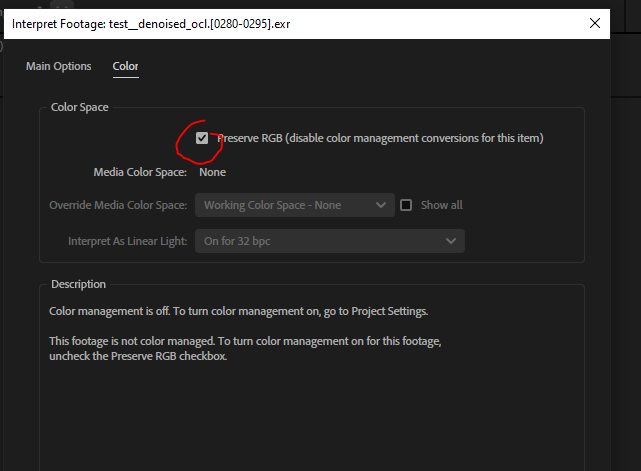Click the Override Media Color Space label
The width and height of the screenshot is (641, 471).
[x=118, y=205]
